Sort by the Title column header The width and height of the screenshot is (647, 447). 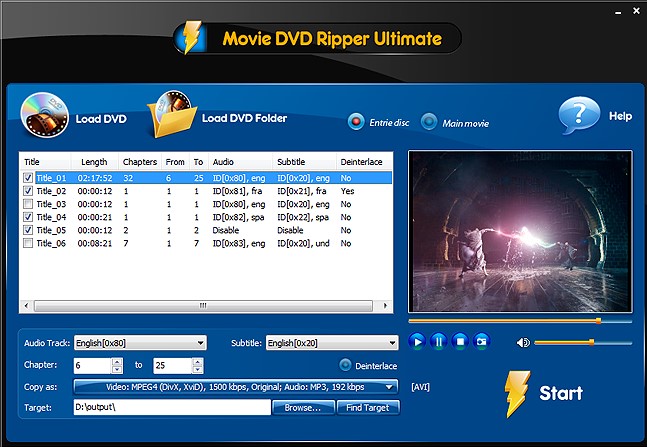[x=45, y=162]
